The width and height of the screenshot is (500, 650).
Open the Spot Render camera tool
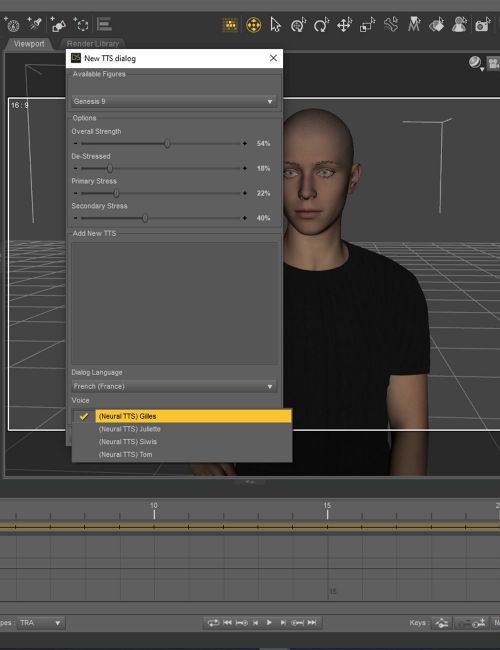[483, 25]
